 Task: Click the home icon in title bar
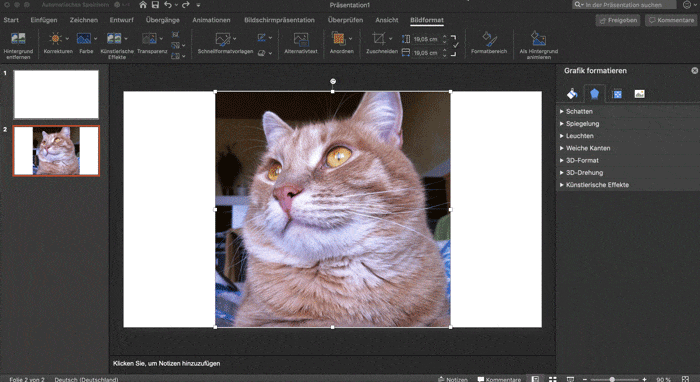point(143,5)
